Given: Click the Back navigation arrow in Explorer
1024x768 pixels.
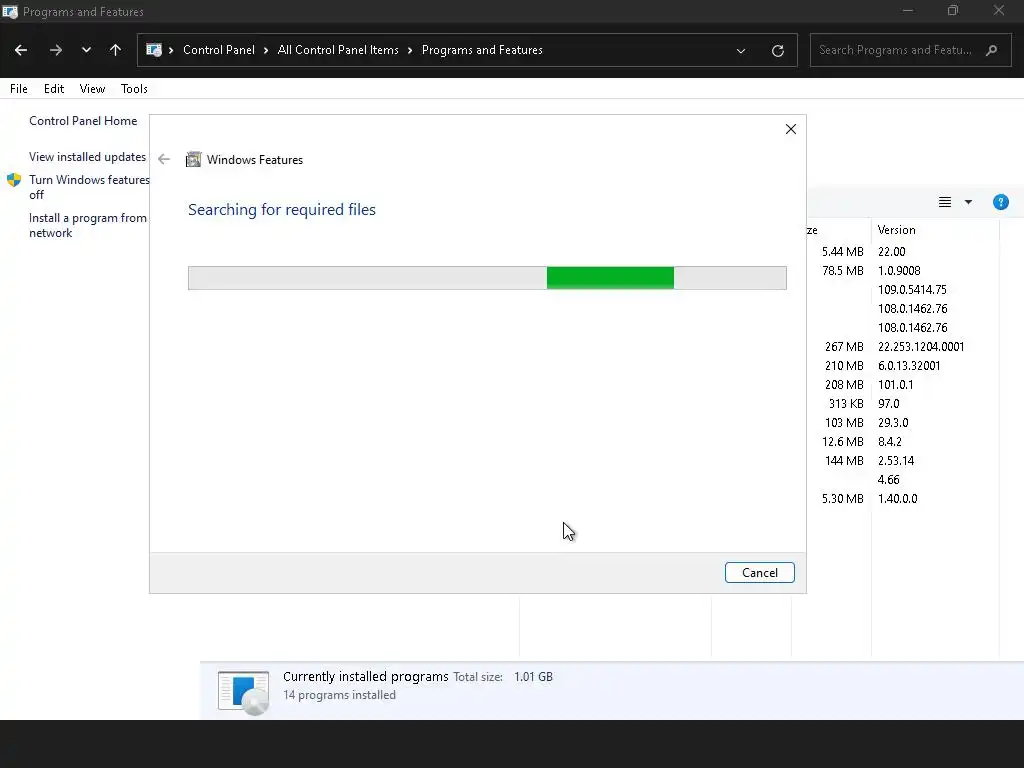Looking at the screenshot, I should point(21,50).
